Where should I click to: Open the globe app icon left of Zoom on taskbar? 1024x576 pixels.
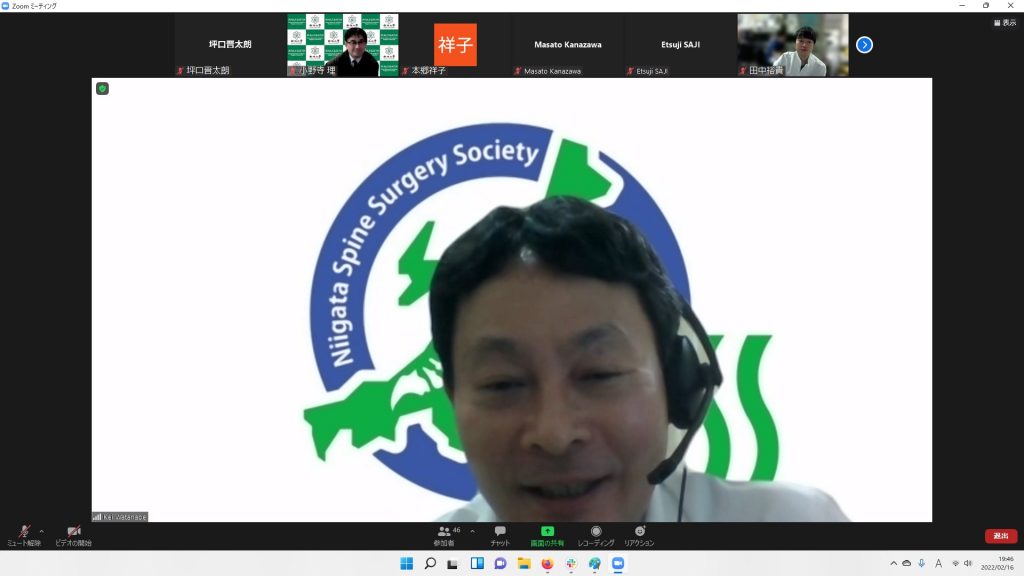[594, 563]
